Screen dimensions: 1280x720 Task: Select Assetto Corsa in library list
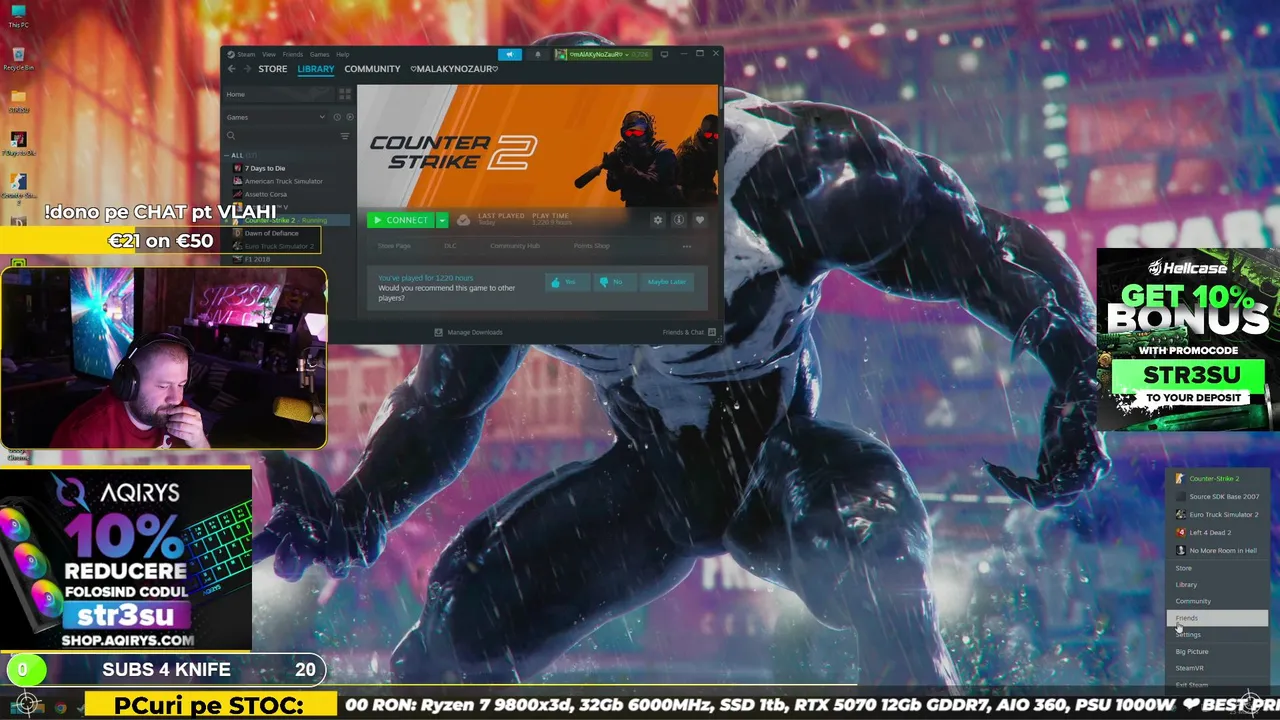coord(266,194)
